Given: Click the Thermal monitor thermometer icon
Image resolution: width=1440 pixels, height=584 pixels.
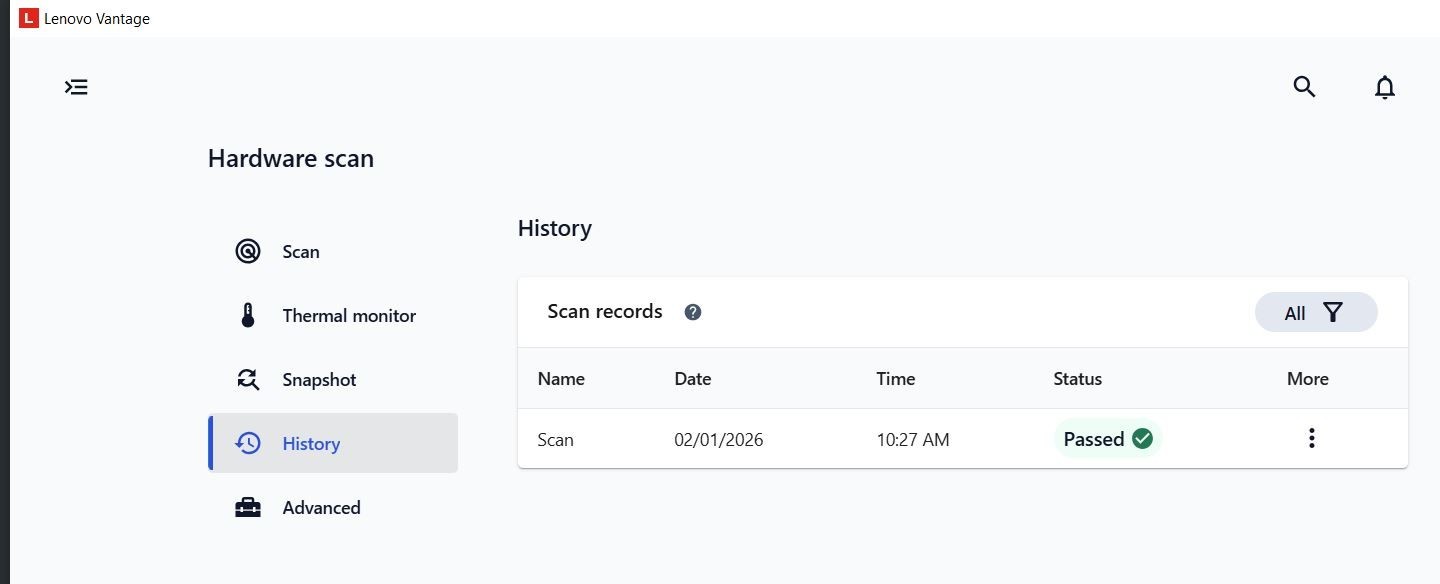Looking at the screenshot, I should tap(248, 315).
